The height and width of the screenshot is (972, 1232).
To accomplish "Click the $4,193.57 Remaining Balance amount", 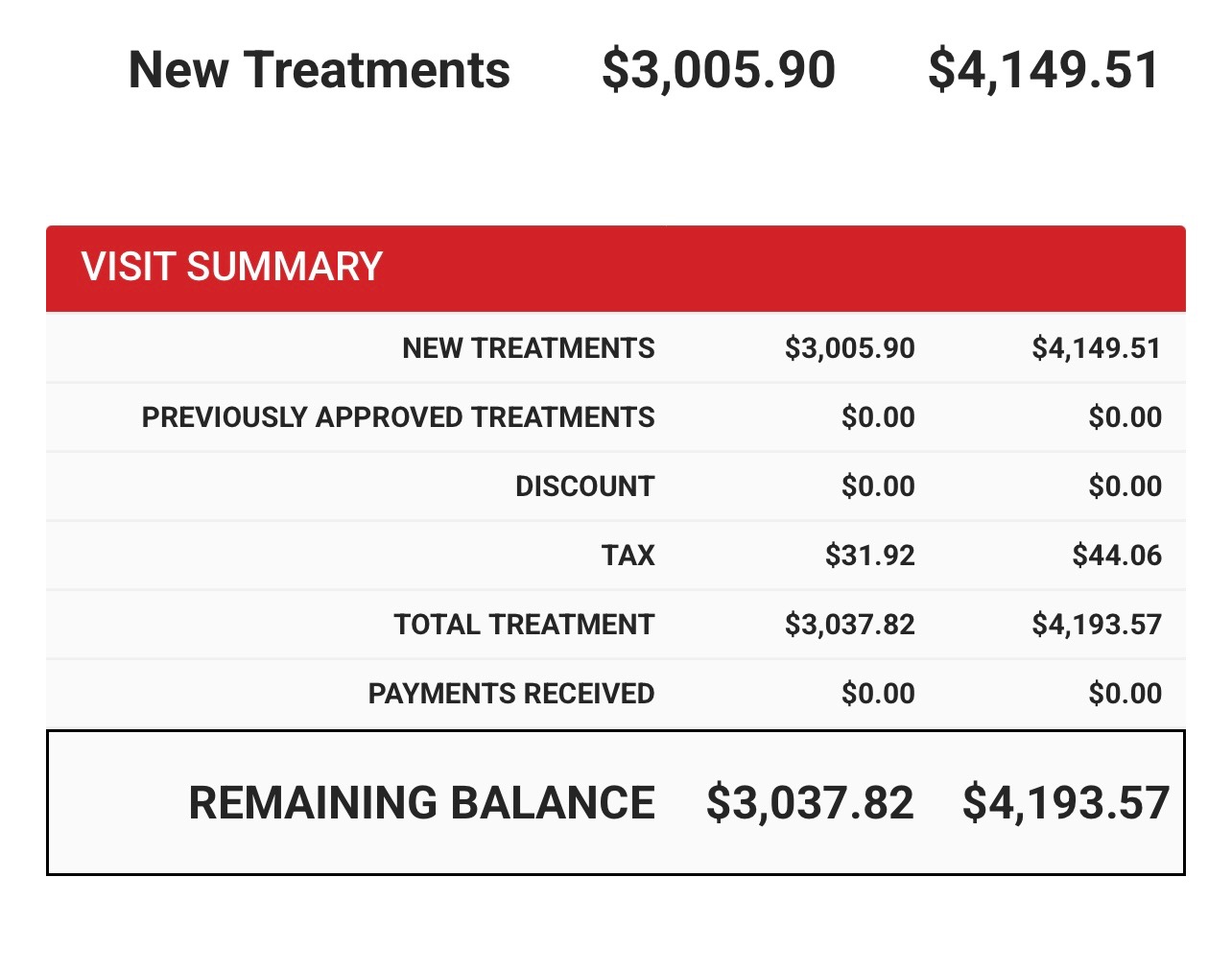I will pos(1066,803).
